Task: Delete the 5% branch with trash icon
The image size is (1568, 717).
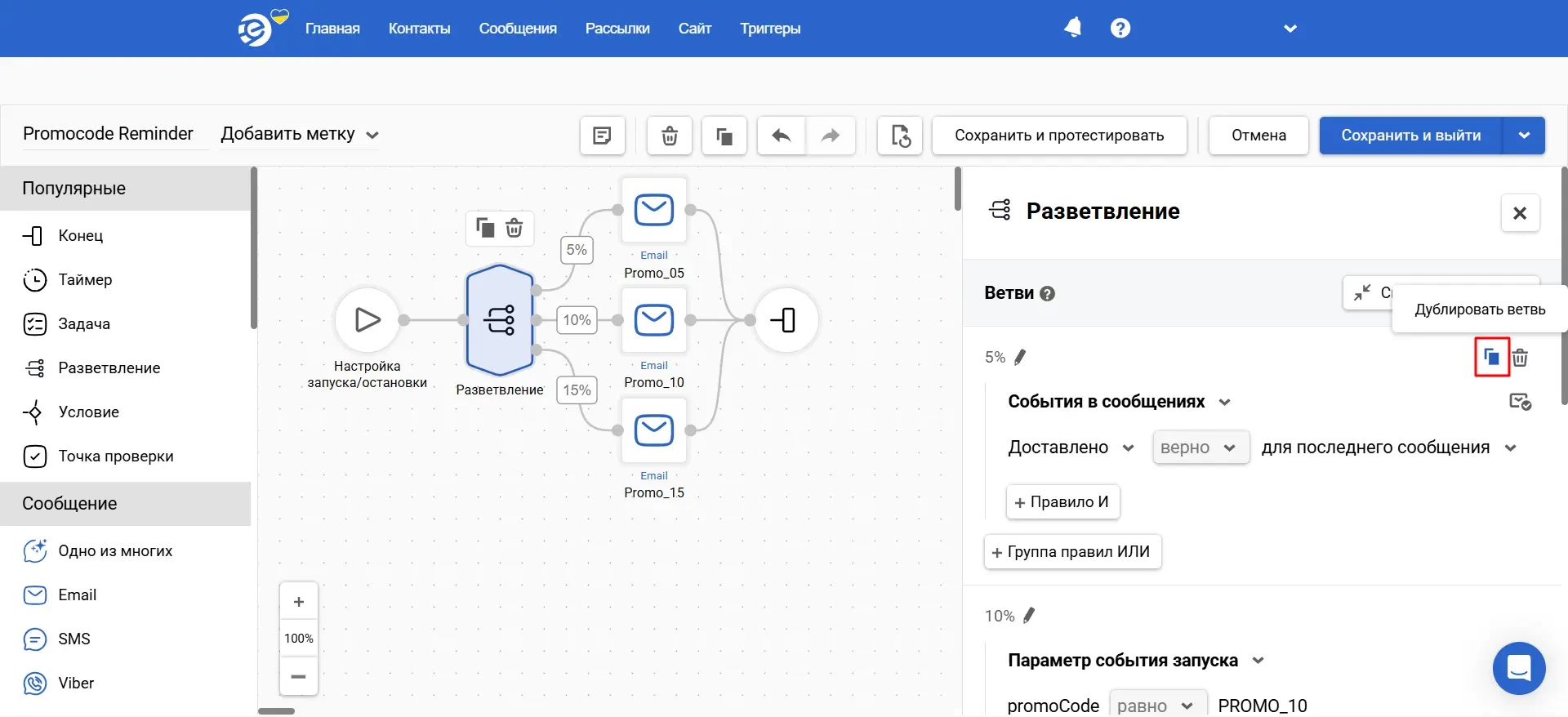Action: [1520, 357]
